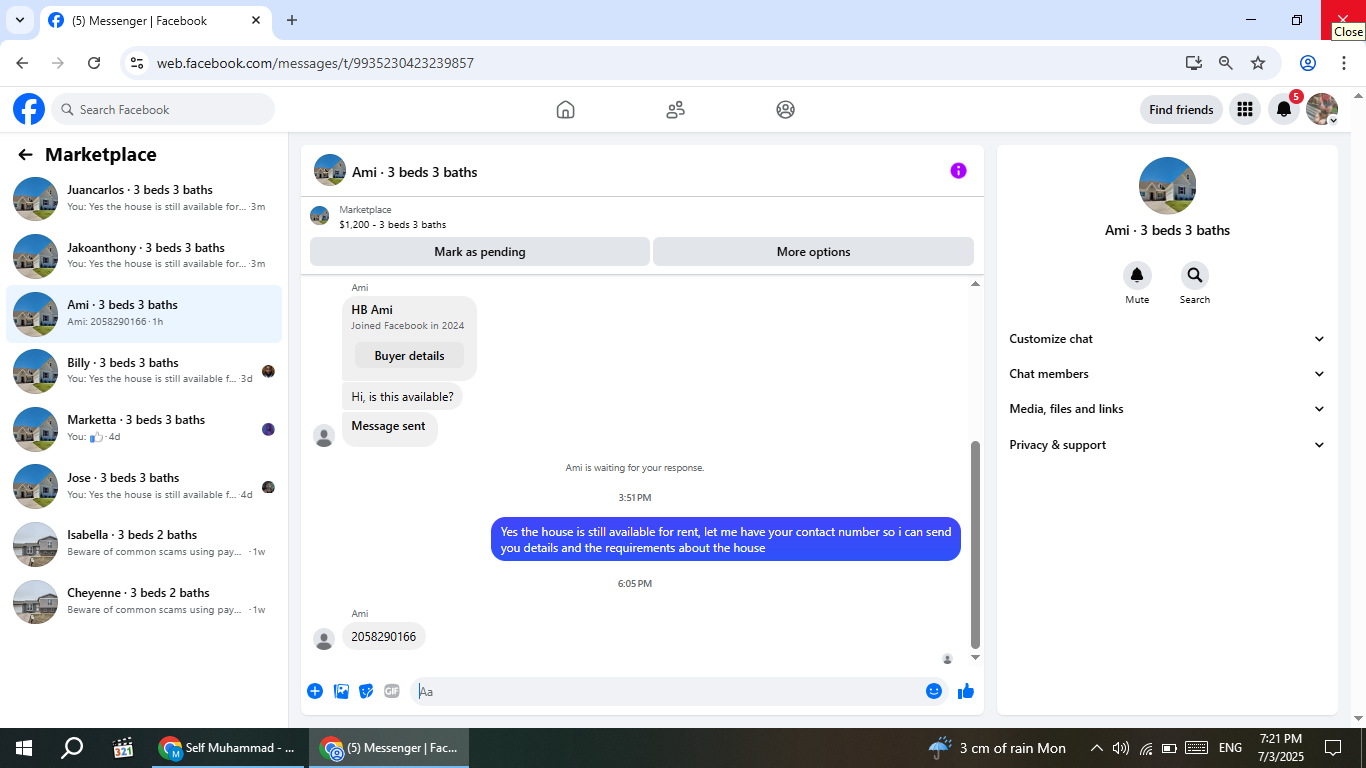Open more actions plus icon in composer

coord(315,691)
